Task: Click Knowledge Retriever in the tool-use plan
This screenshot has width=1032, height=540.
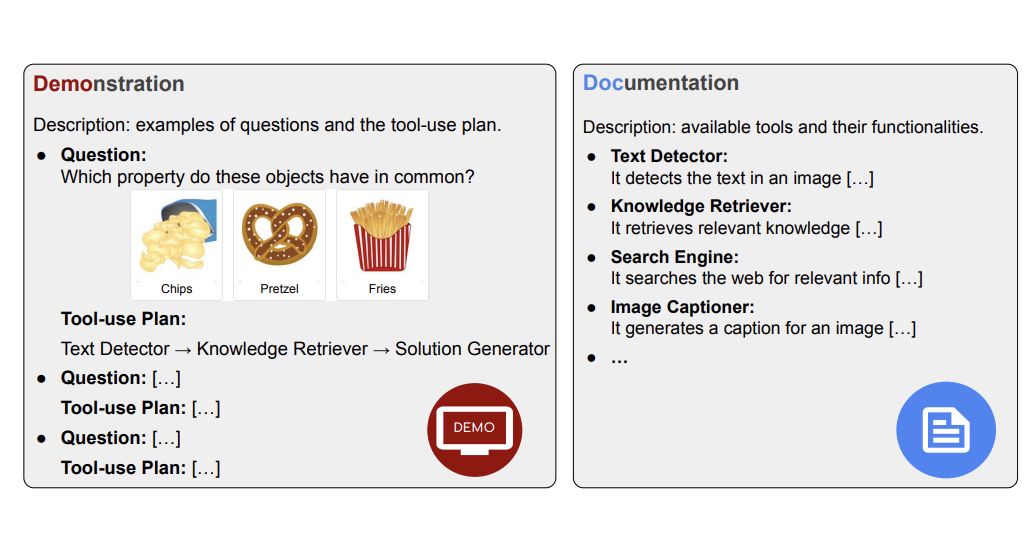Action: (x=282, y=348)
